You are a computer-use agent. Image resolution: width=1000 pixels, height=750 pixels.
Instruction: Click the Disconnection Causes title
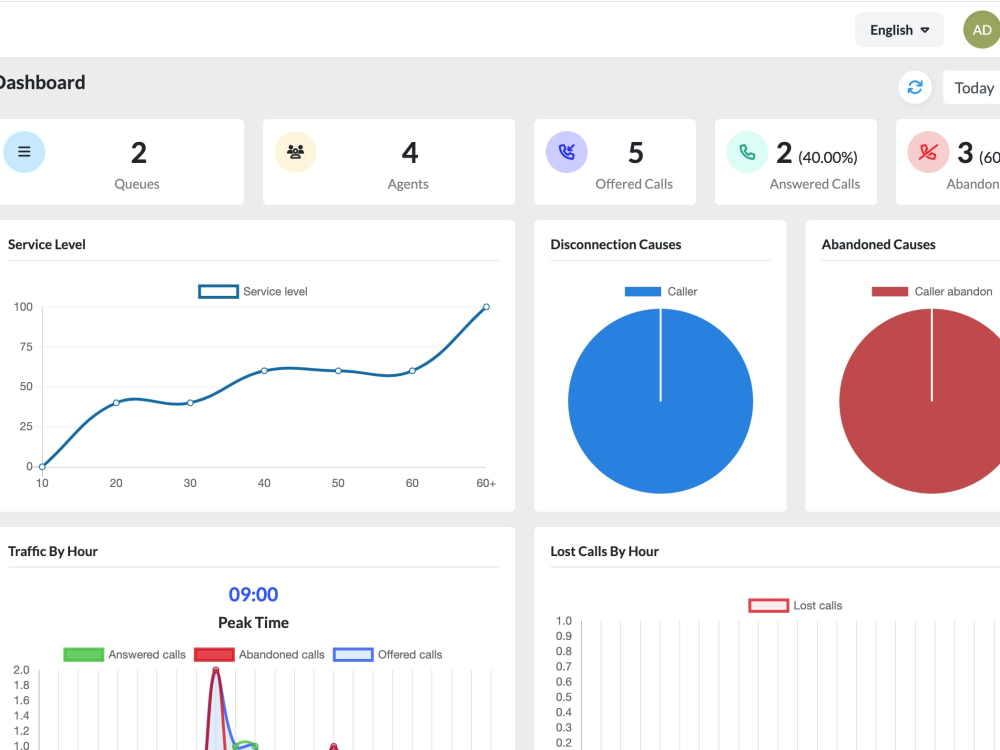click(x=615, y=244)
